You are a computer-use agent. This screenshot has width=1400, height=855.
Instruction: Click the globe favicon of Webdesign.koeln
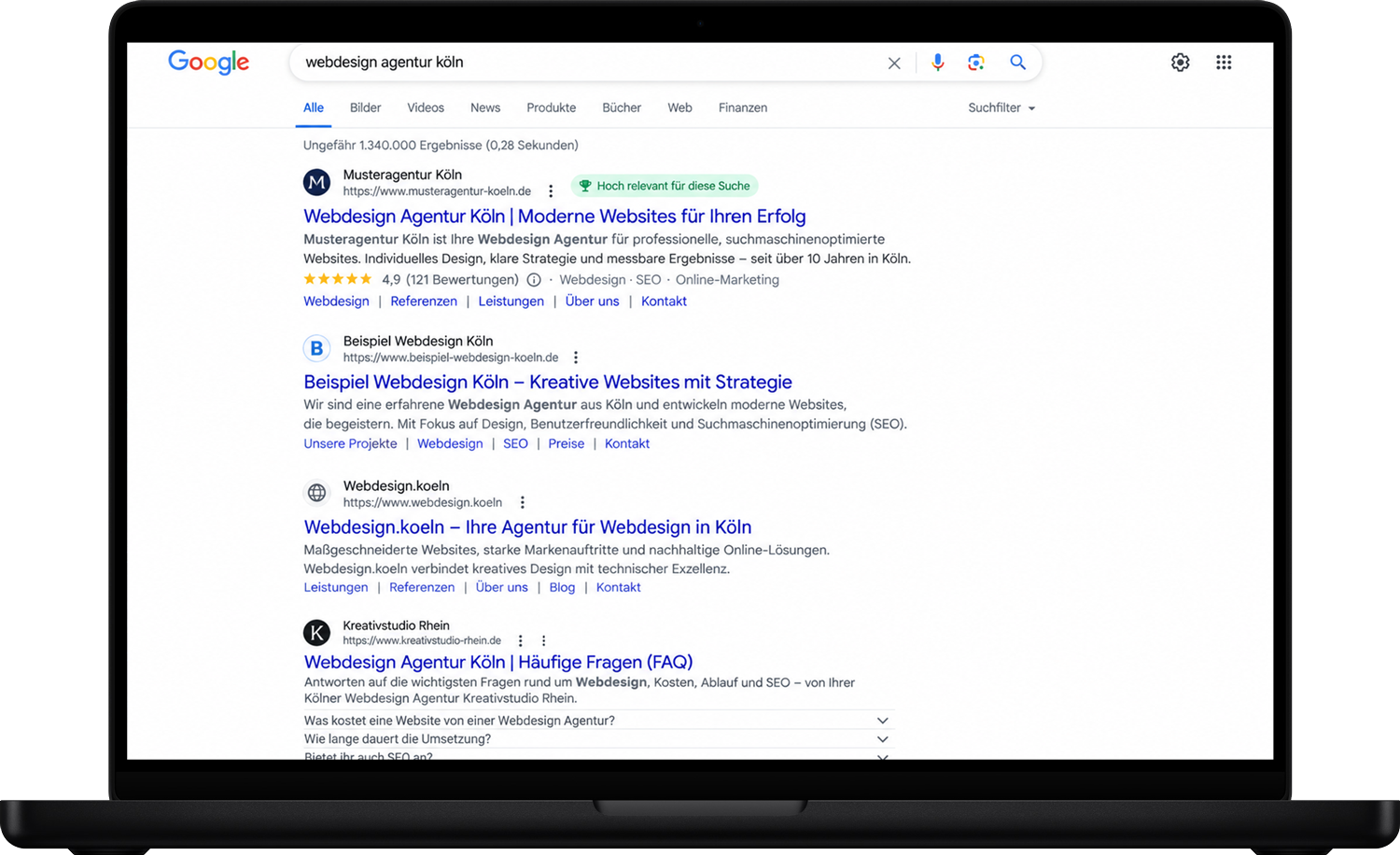317,493
